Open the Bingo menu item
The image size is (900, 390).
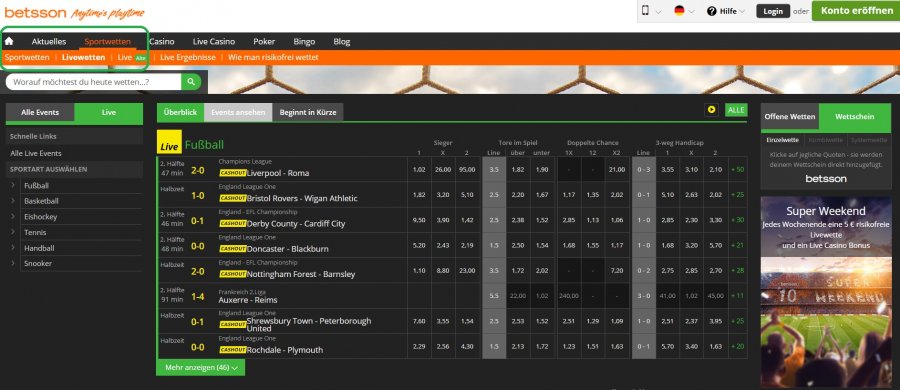pos(304,41)
